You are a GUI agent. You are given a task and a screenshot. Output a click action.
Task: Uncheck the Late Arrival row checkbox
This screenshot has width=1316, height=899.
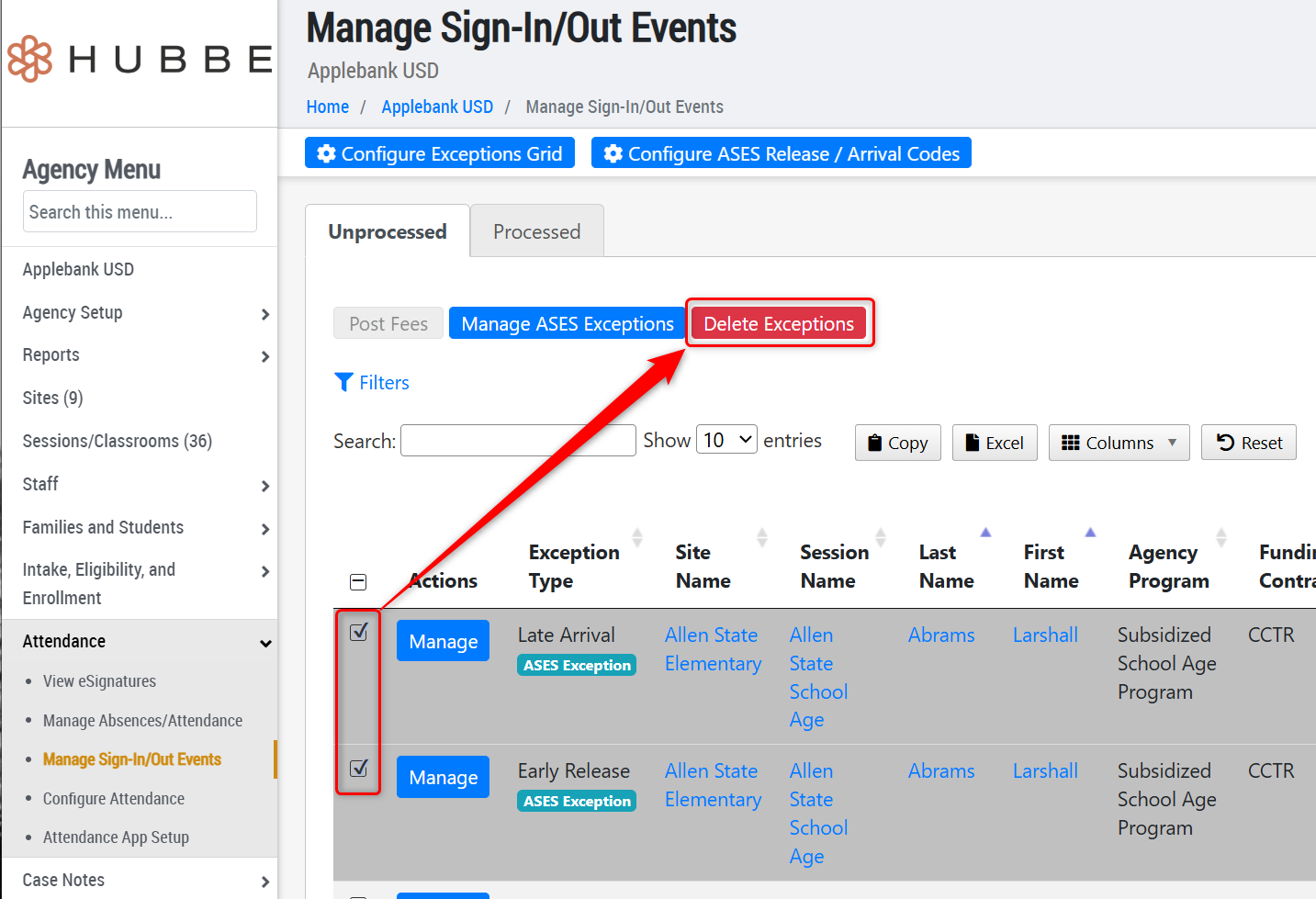point(359,632)
